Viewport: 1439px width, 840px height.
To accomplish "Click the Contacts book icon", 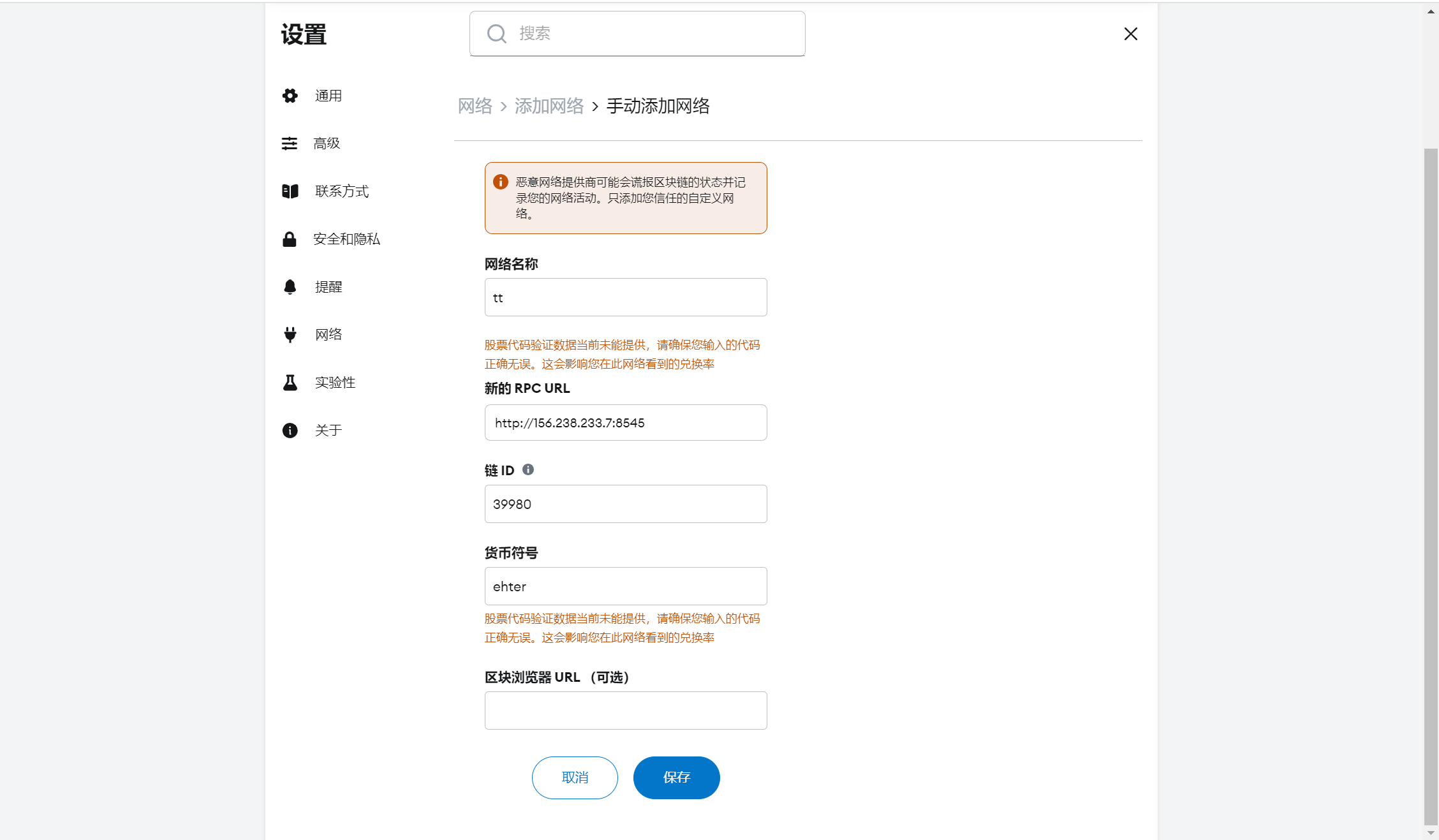I will (290, 191).
